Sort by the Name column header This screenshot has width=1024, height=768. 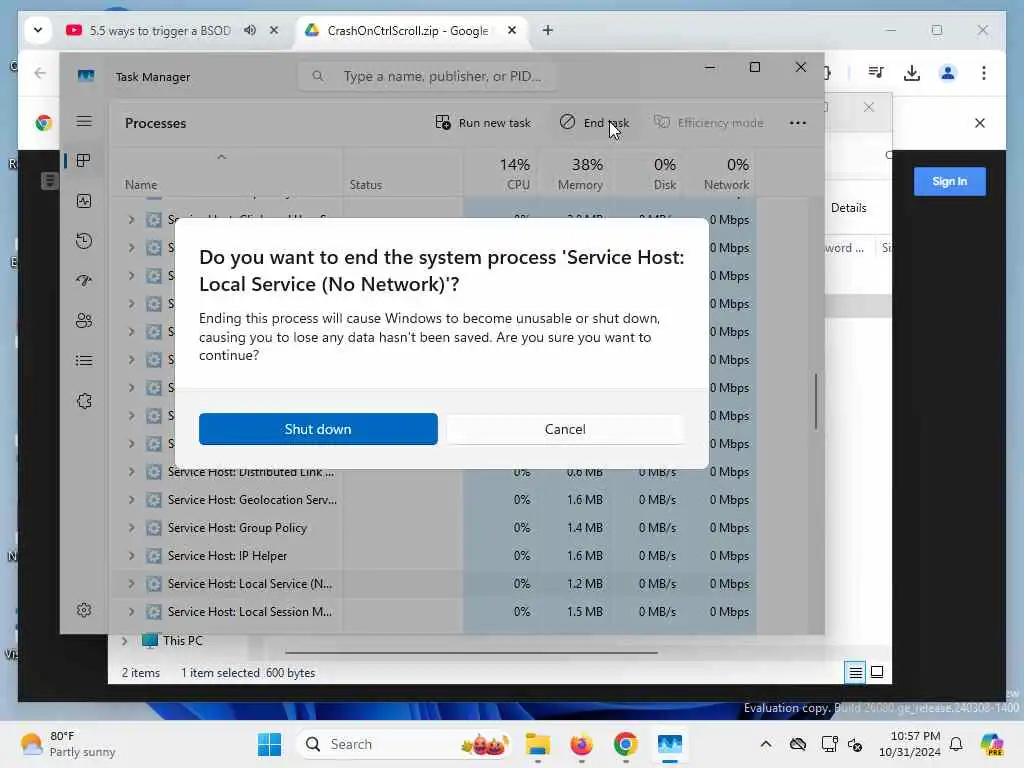tap(226, 173)
